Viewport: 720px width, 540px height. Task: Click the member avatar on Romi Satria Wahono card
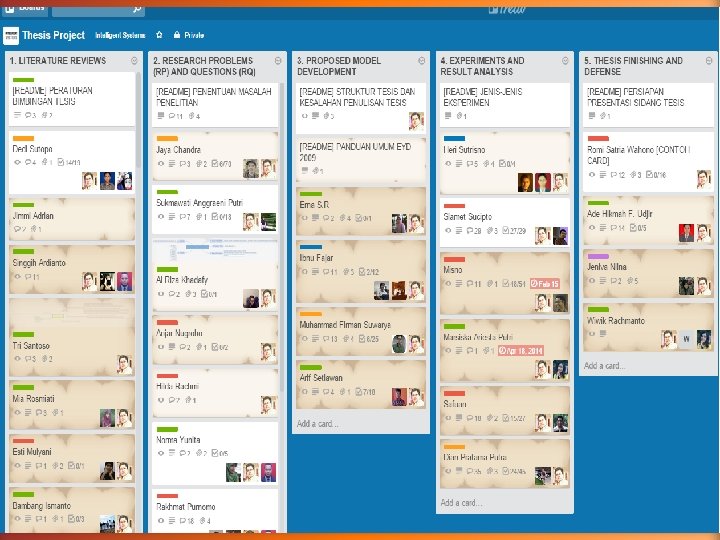click(x=703, y=179)
